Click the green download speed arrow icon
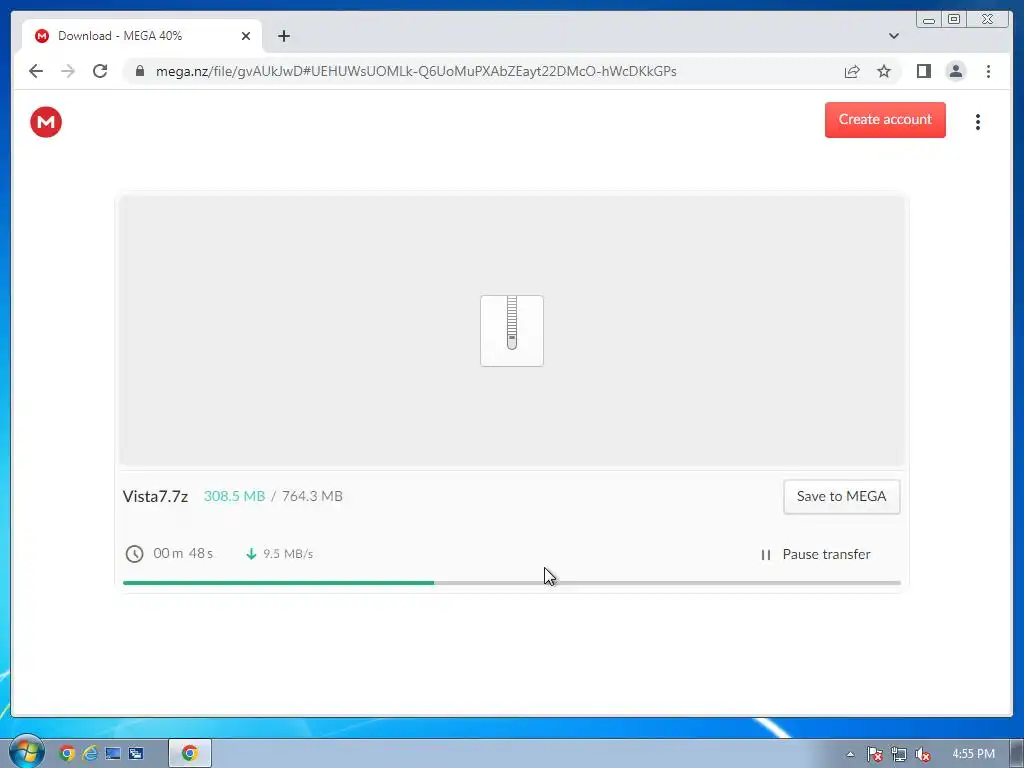The width and height of the screenshot is (1024, 768). click(251, 554)
